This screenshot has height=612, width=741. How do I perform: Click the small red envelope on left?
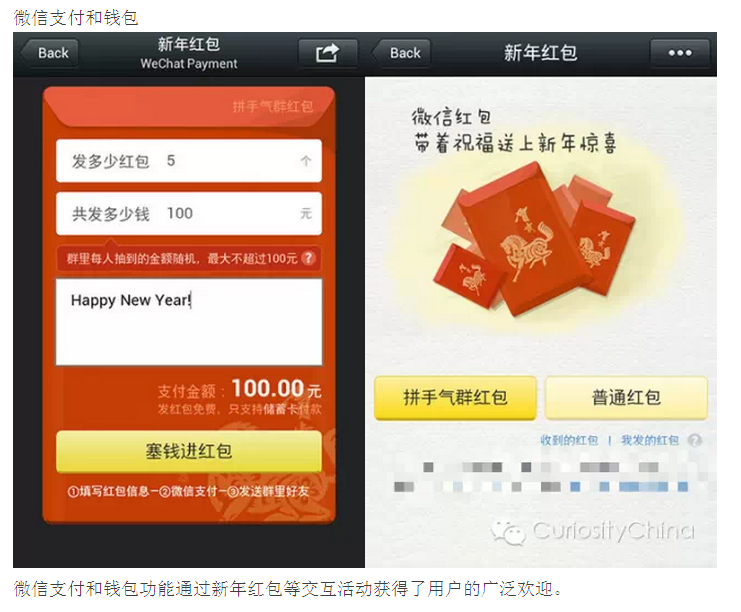pyautogui.click(x=467, y=276)
